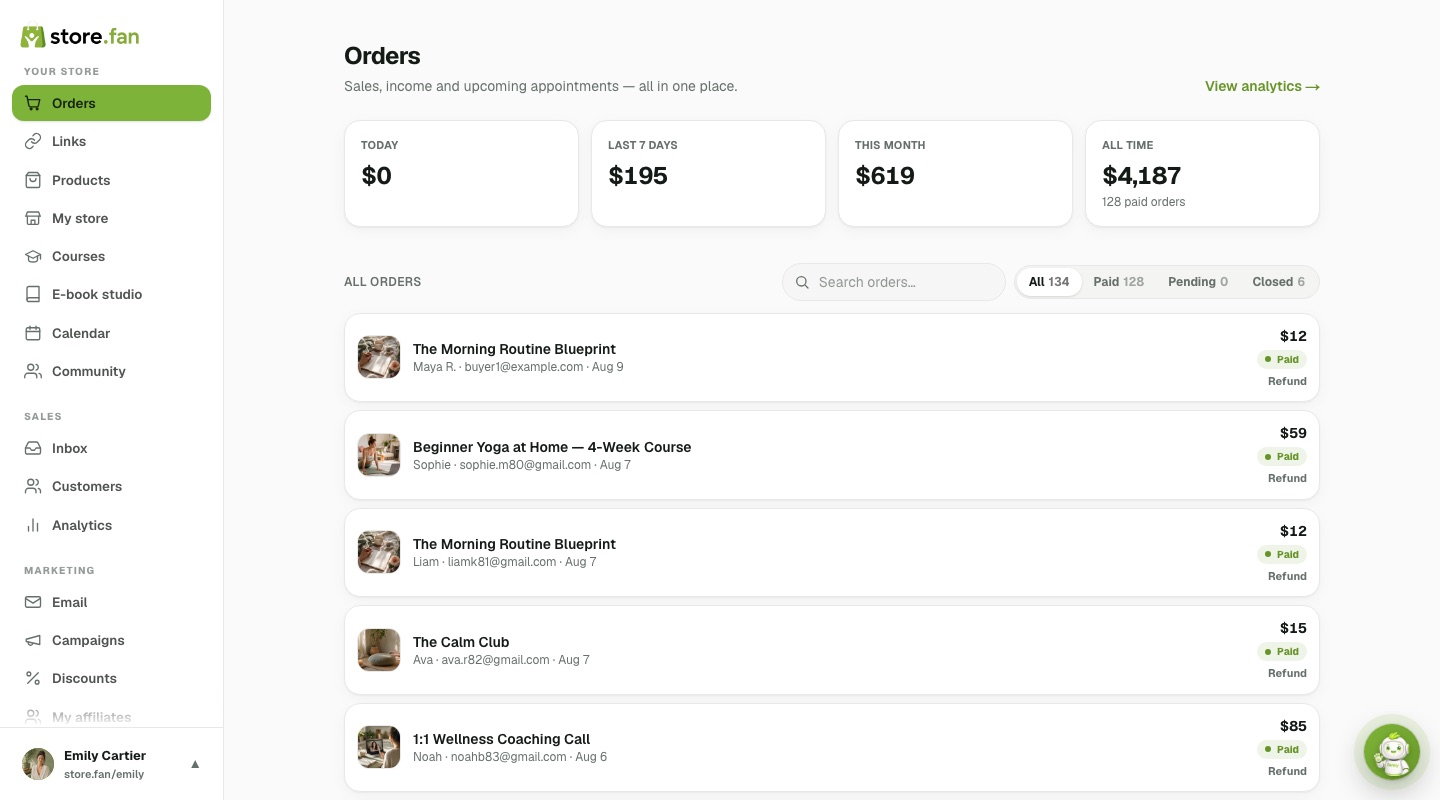1440x800 pixels.
Task: Refund Noah's Wellness Coaching Call order
Action: point(1287,771)
